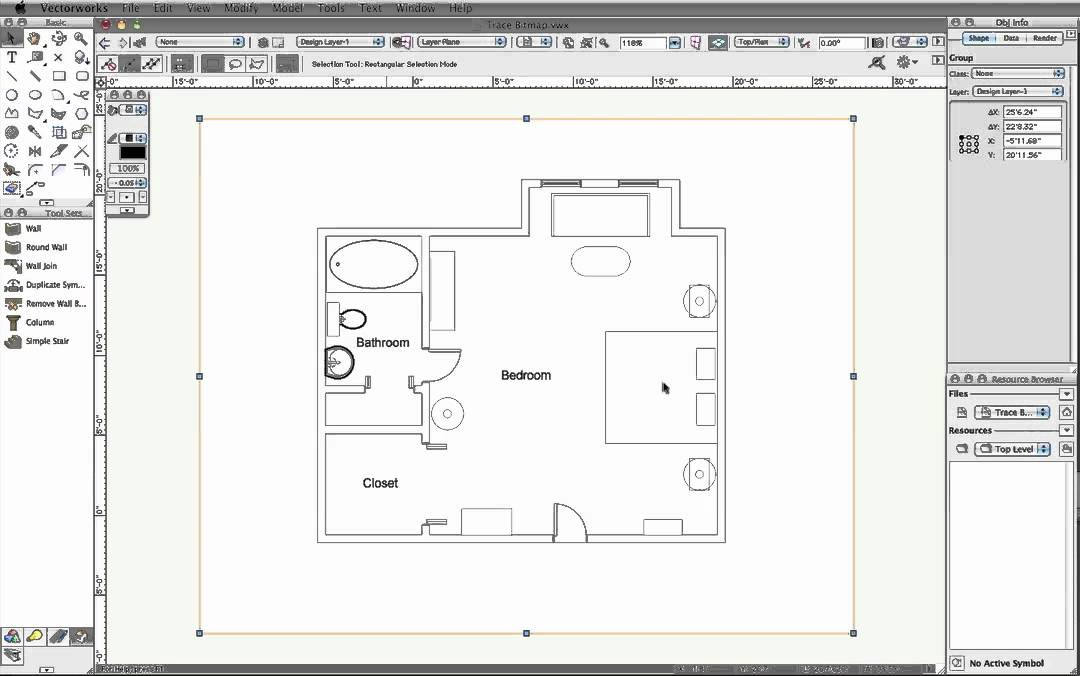Select the Rectangle tool

pyautogui.click(x=59, y=76)
